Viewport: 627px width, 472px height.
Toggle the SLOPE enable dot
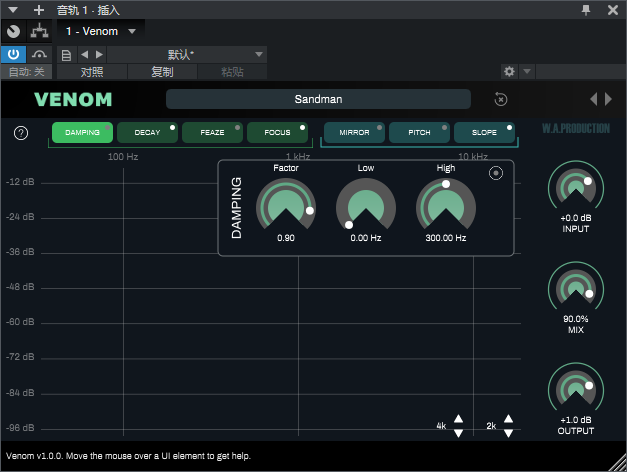tap(509, 128)
